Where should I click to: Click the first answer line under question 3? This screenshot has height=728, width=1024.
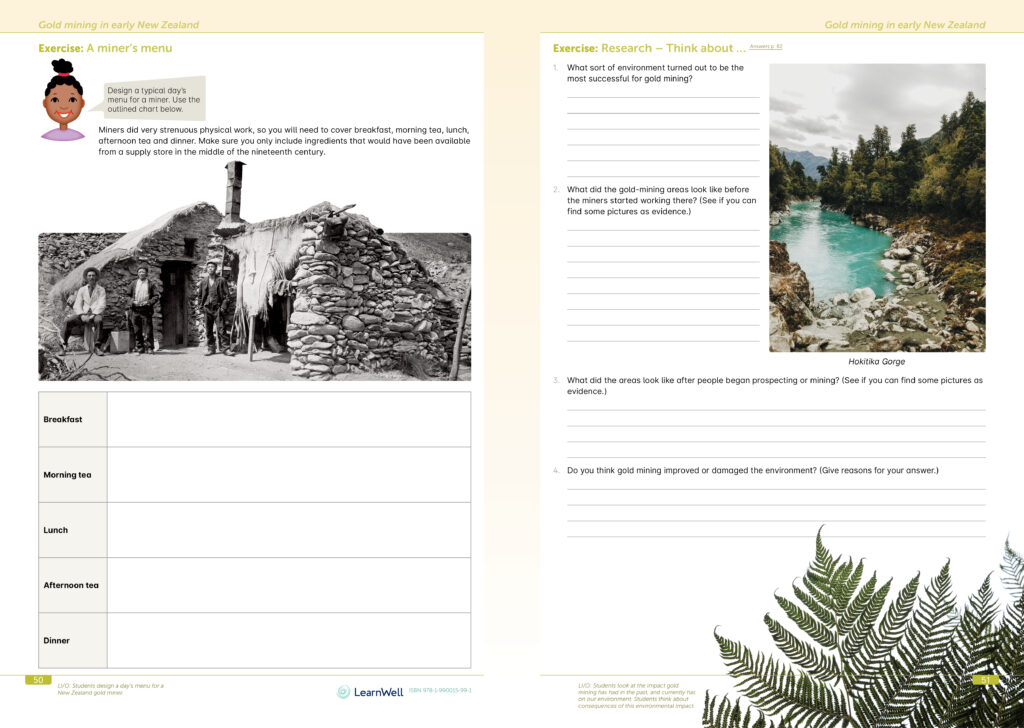(776, 409)
